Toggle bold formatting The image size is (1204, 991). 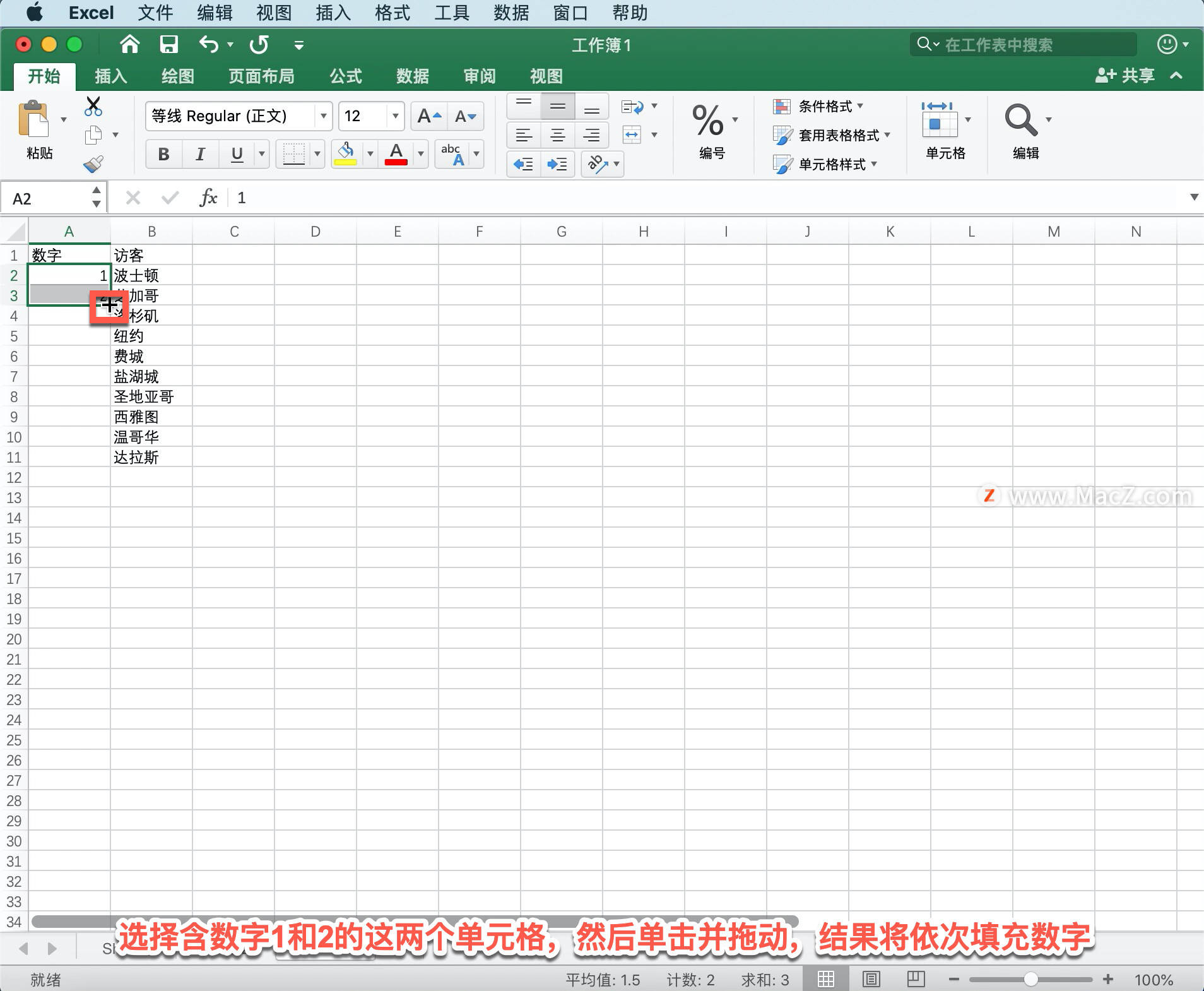pyautogui.click(x=163, y=153)
